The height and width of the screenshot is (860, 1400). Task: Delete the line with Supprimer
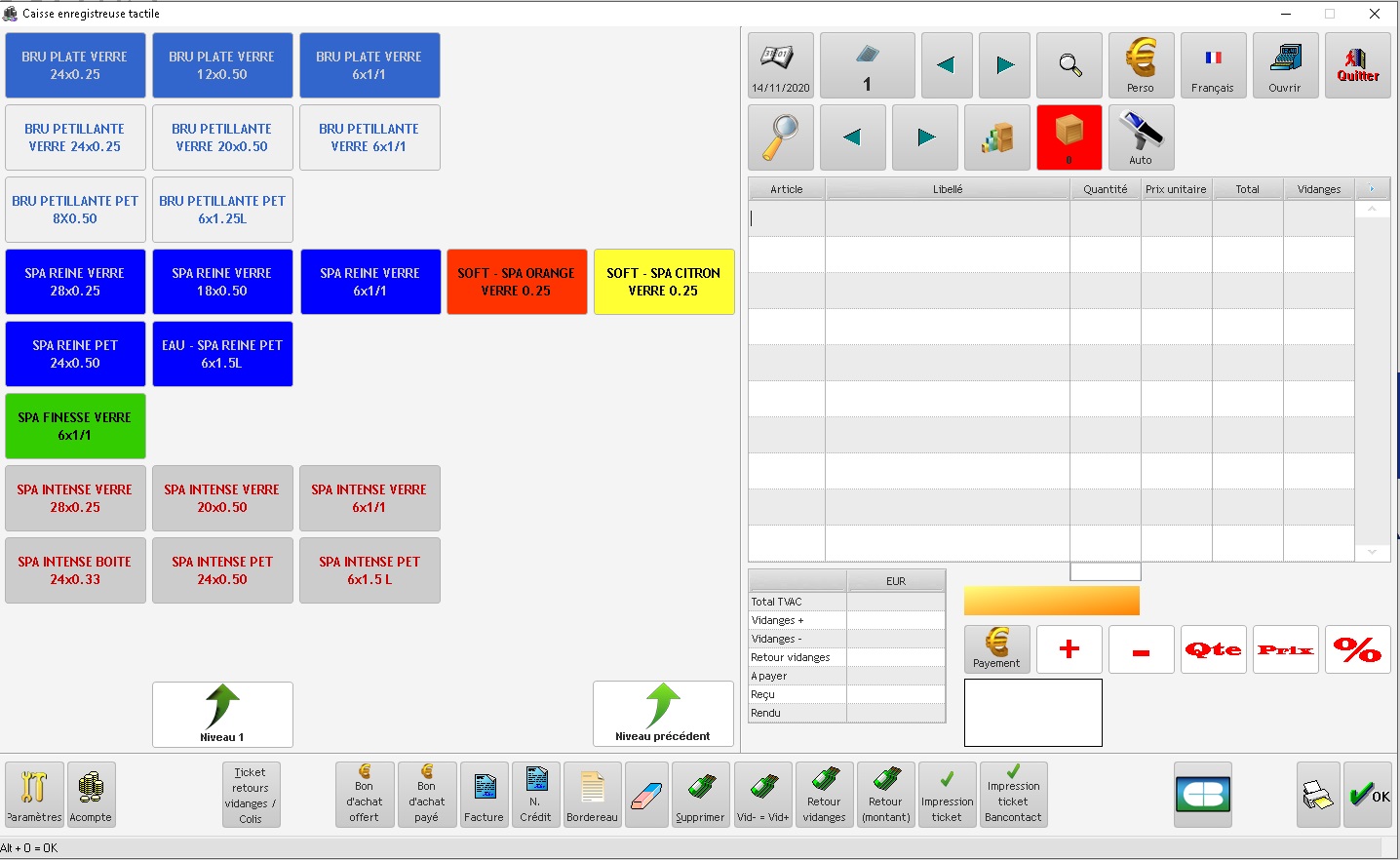click(700, 795)
